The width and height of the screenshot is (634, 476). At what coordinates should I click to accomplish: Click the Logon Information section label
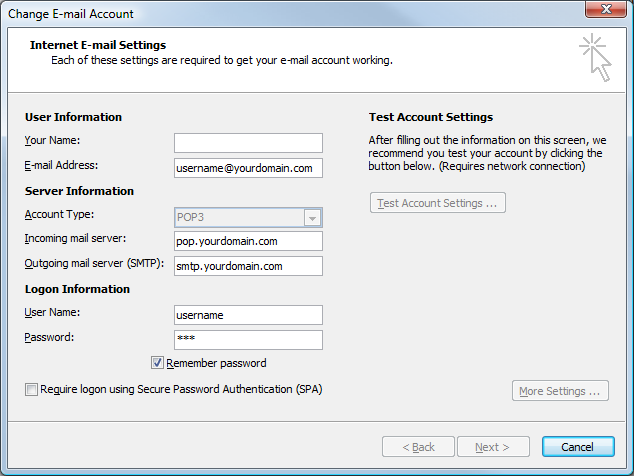pyautogui.click(x=77, y=289)
